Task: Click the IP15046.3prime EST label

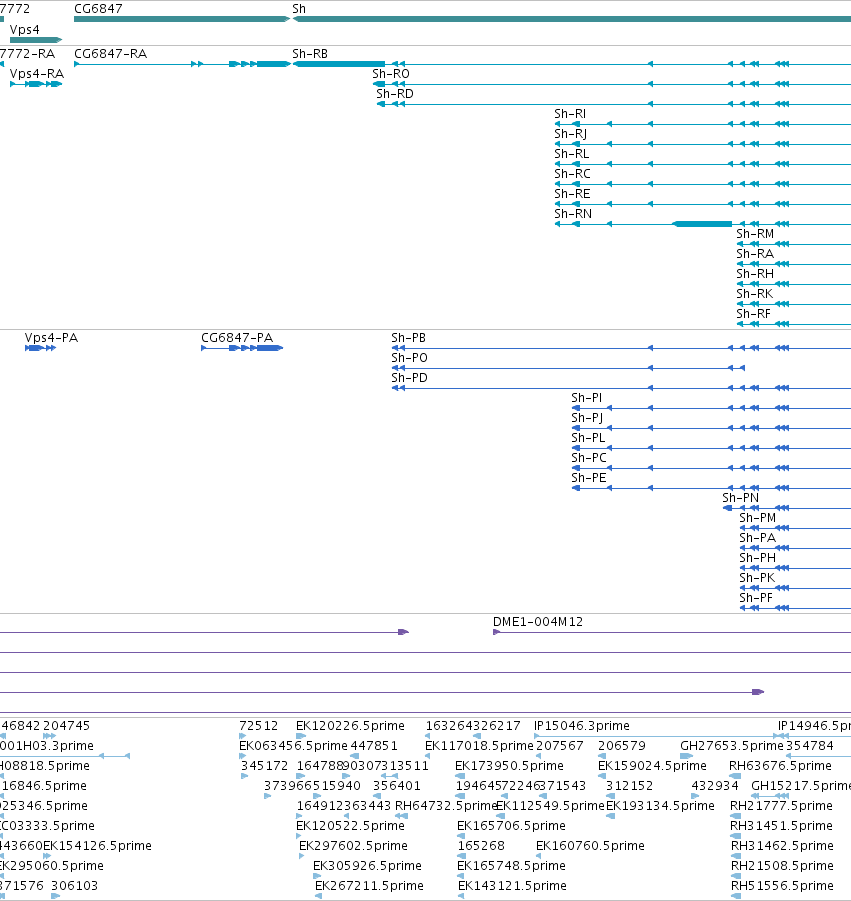Action: coord(582,726)
